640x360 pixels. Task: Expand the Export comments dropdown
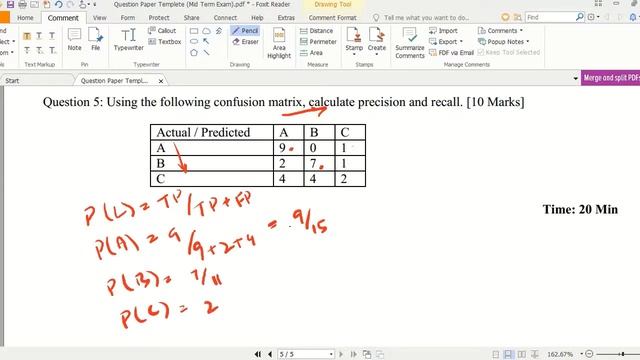(x=461, y=42)
